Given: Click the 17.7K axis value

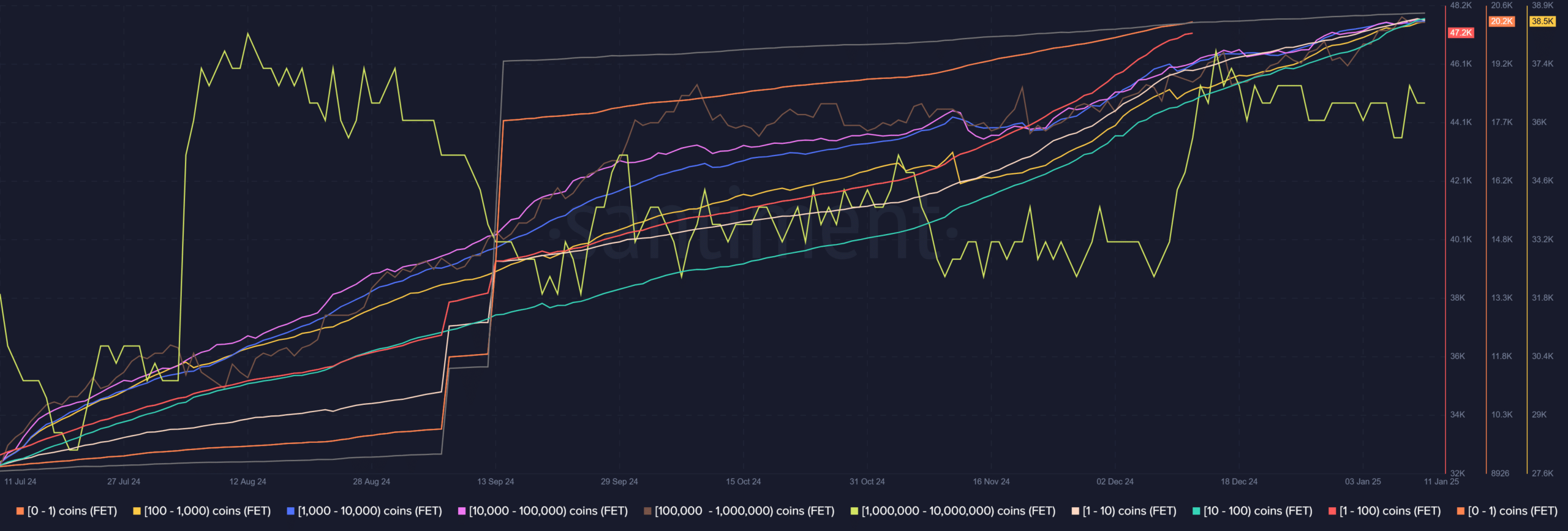Looking at the screenshot, I should coord(1502,122).
